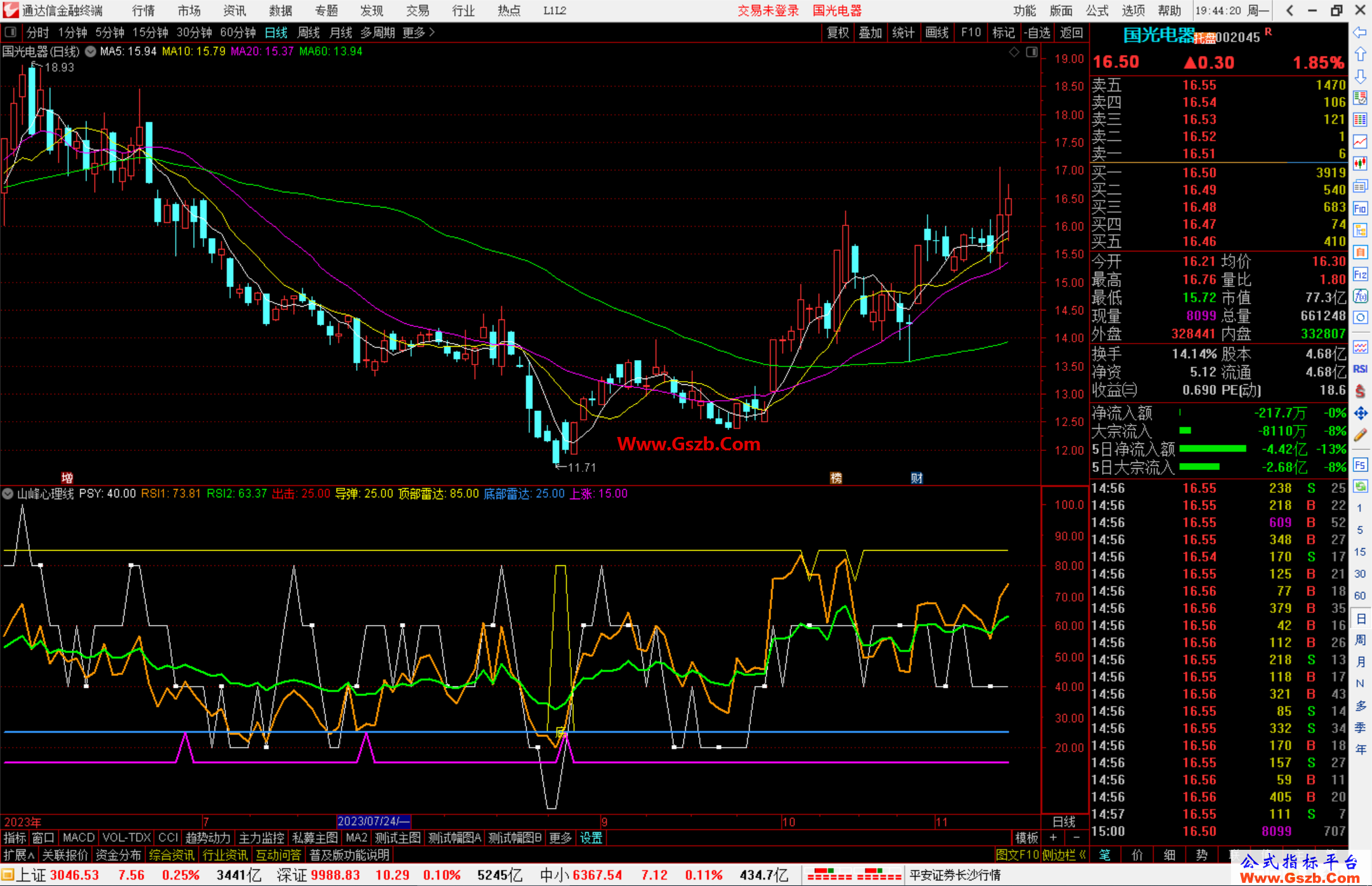The height and width of the screenshot is (886, 1372).
Task: Switch to 分时 intraday tab
Action: pos(37,32)
